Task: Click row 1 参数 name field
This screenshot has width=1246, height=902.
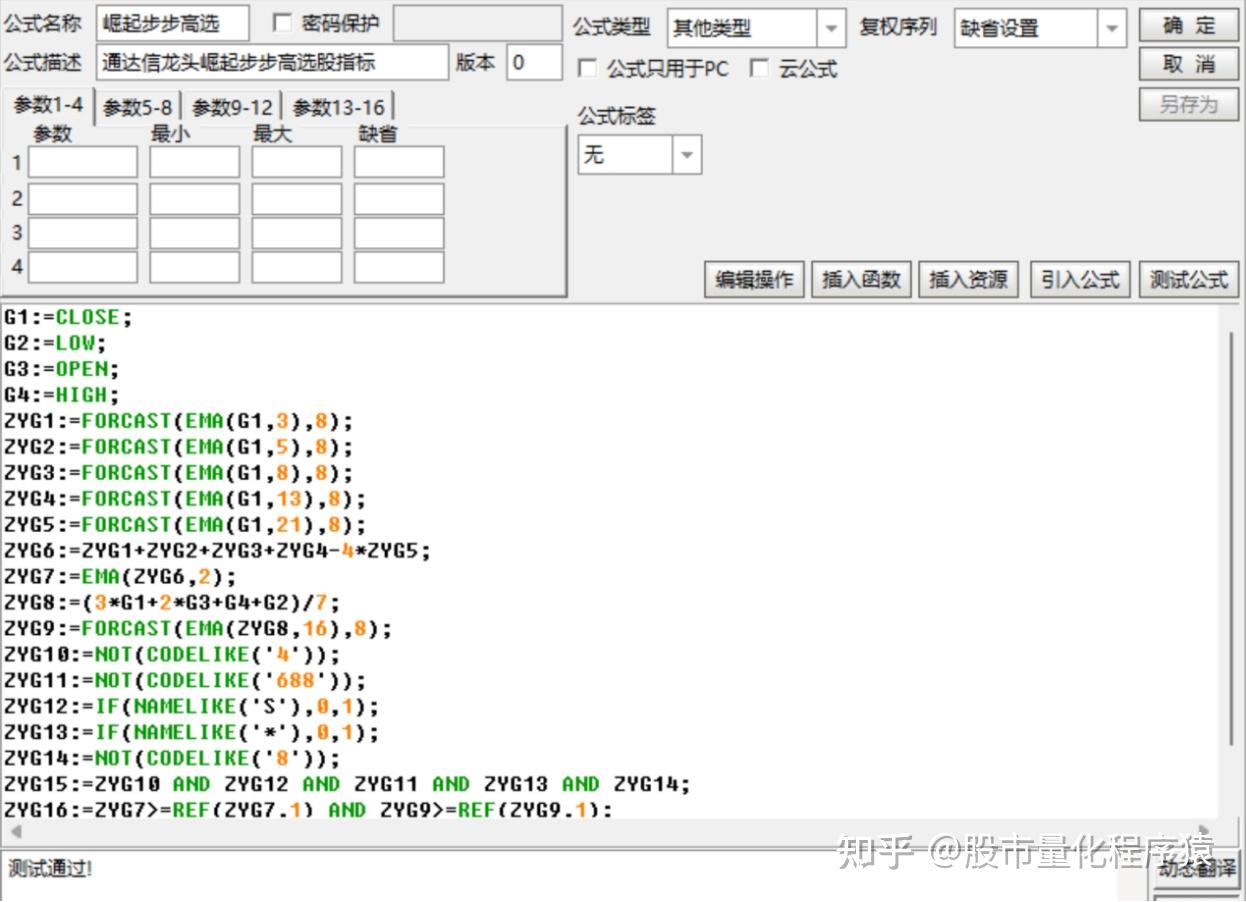Action: [x=83, y=162]
